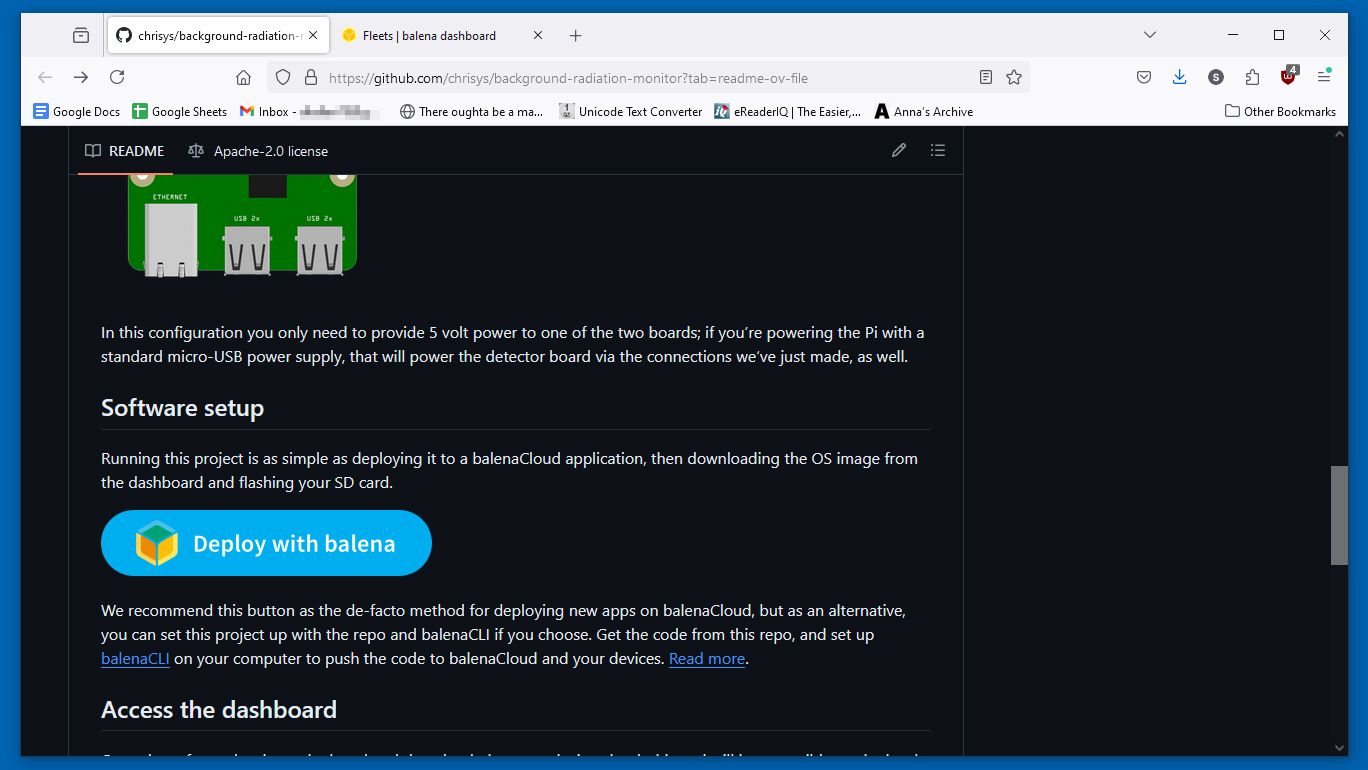
Task: Click the Deploy with balena button
Action: pos(266,543)
